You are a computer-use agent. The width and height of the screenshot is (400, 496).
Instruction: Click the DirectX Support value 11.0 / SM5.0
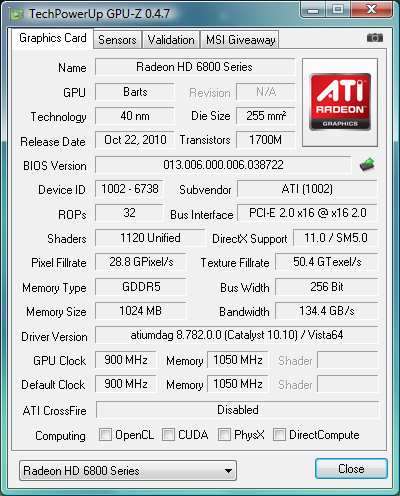(336, 238)
